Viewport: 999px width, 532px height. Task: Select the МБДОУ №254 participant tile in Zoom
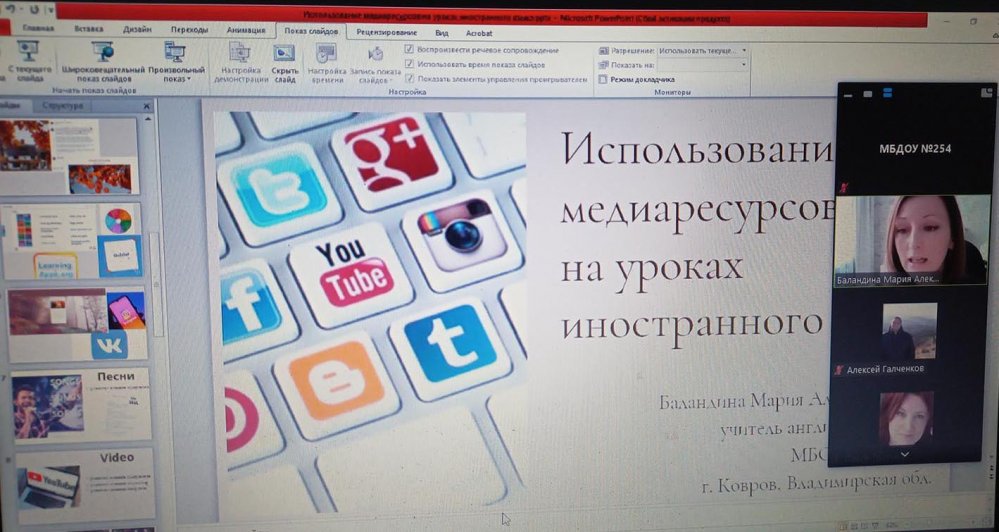coord(914,149)
